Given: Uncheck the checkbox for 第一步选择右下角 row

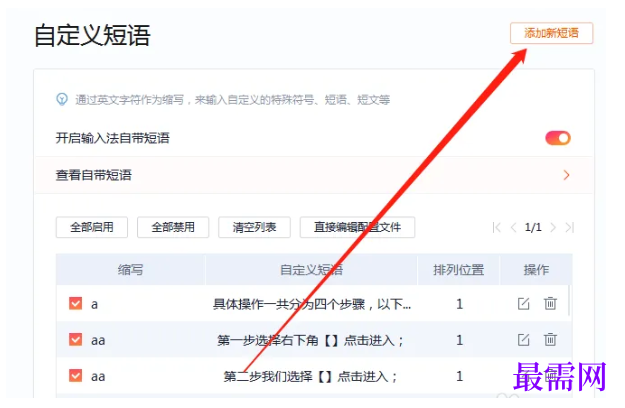Looking at the screenshot, I should [75, 339].
